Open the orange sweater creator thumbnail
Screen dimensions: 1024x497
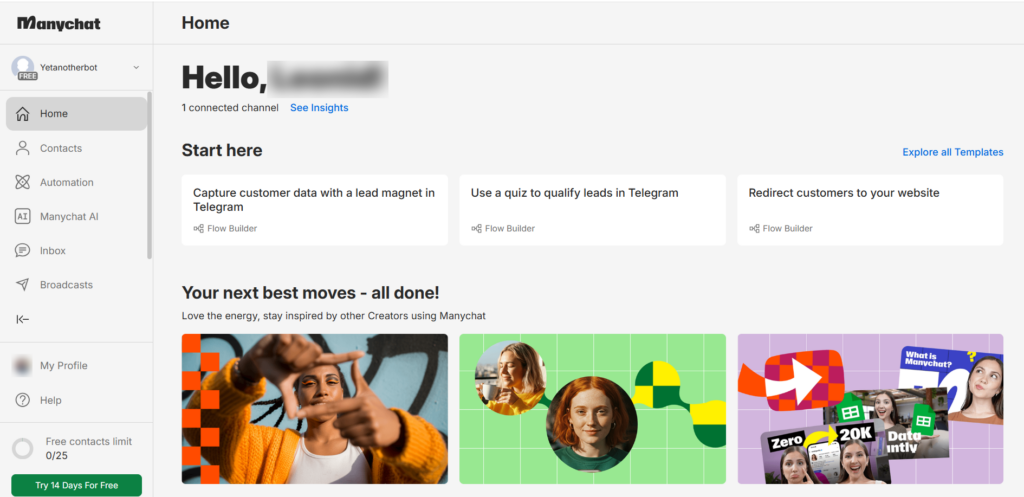click(x=315, y=409)
